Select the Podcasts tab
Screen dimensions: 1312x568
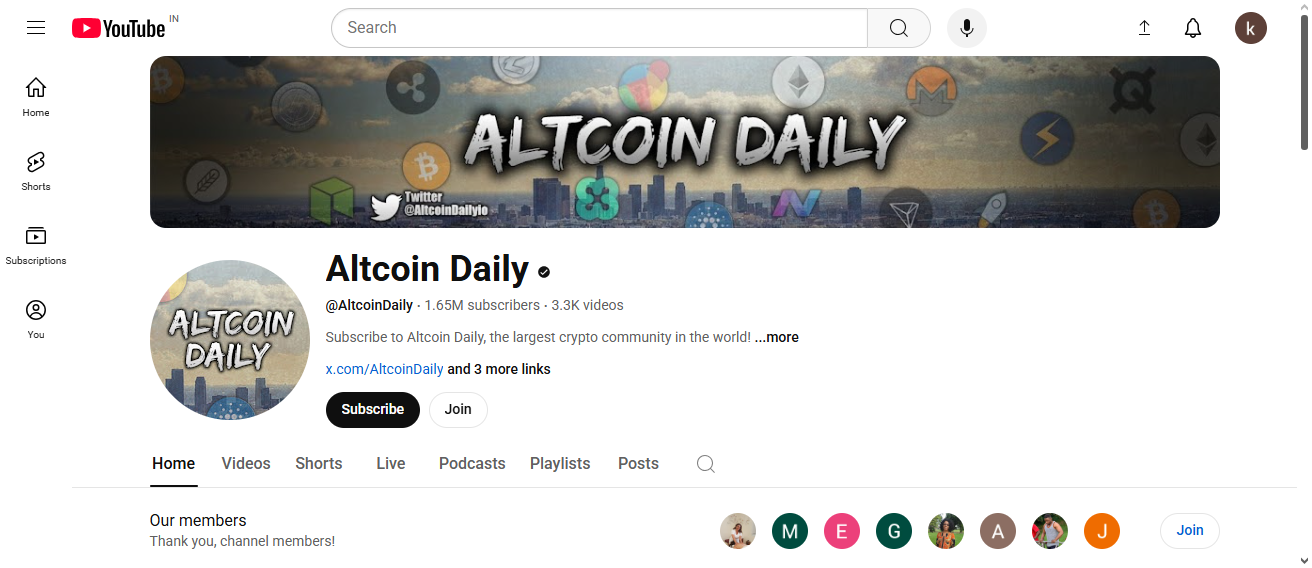pyautogui.click(x=472, y=464)
